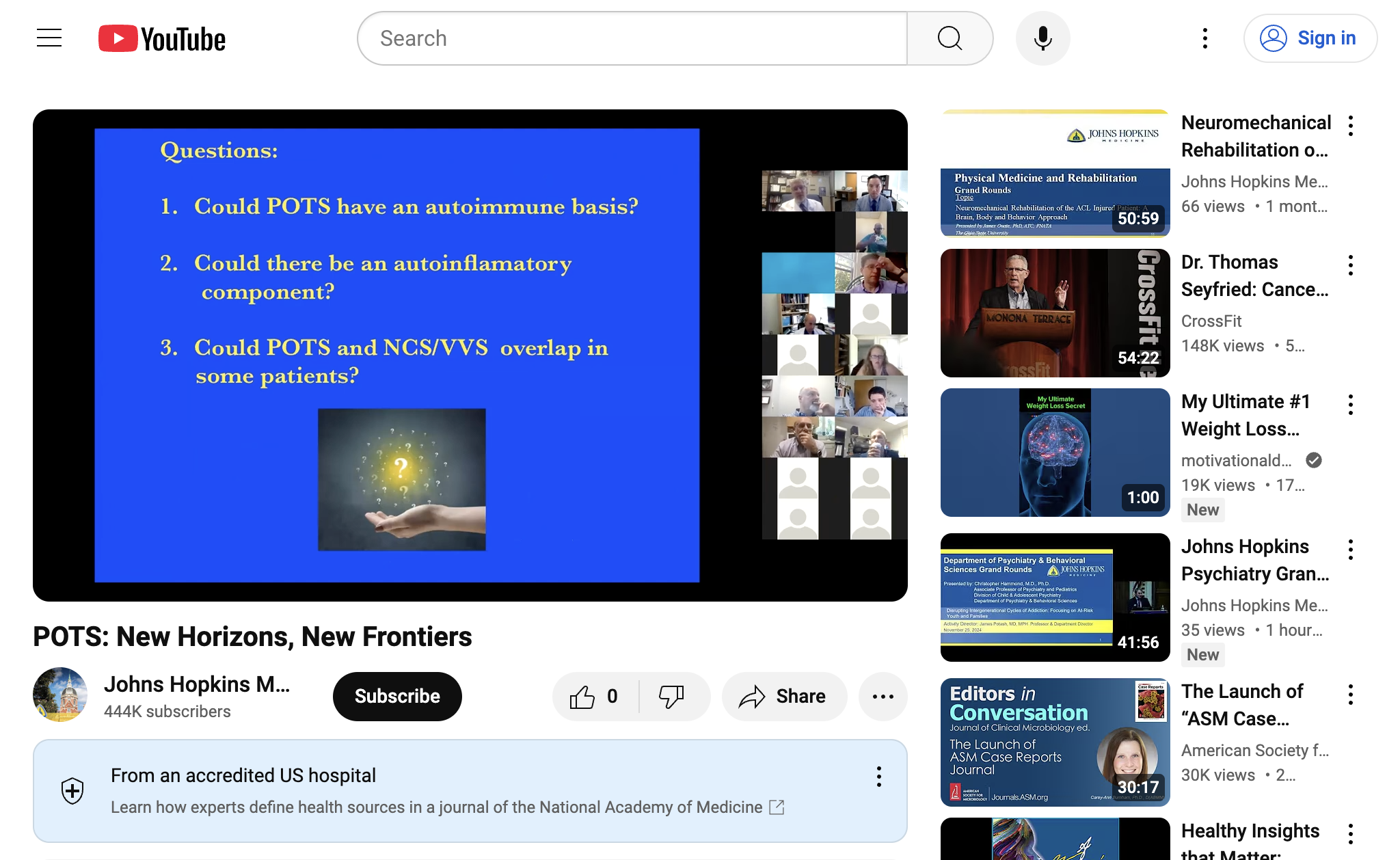
Task: Click the New badge under Weight Loss video
Action: pyautogui.click(x=1203, y=510)
